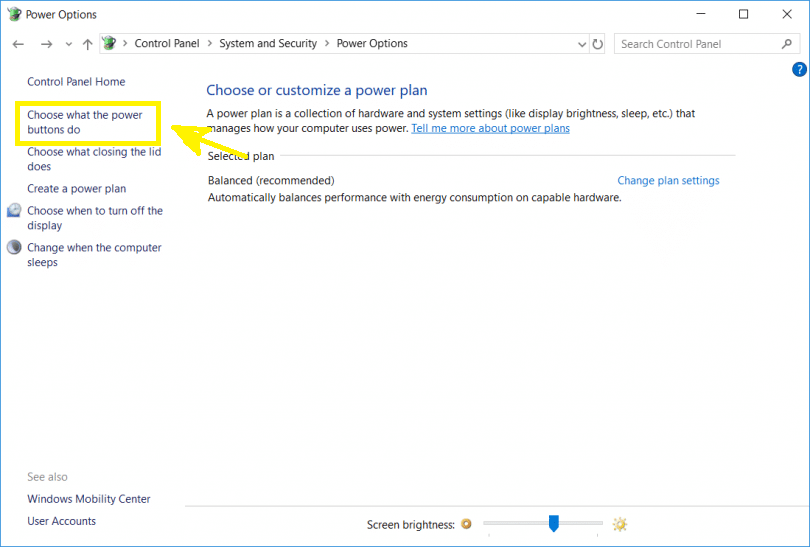Click Change plan settings link
The width and height of the screenshot is (810, 547).
pos(668,180)
